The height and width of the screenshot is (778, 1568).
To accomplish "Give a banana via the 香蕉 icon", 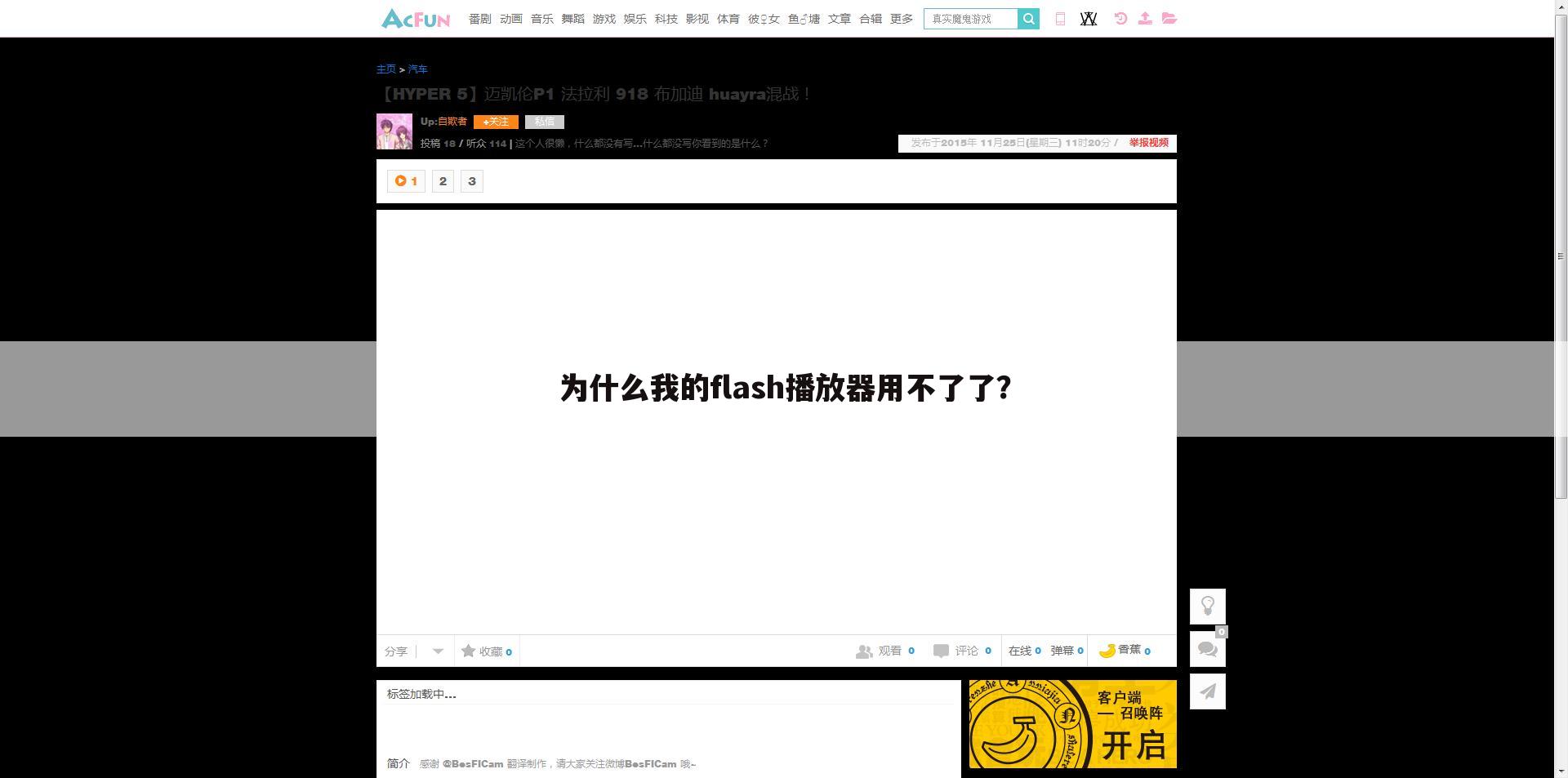I will [1107, 651].
